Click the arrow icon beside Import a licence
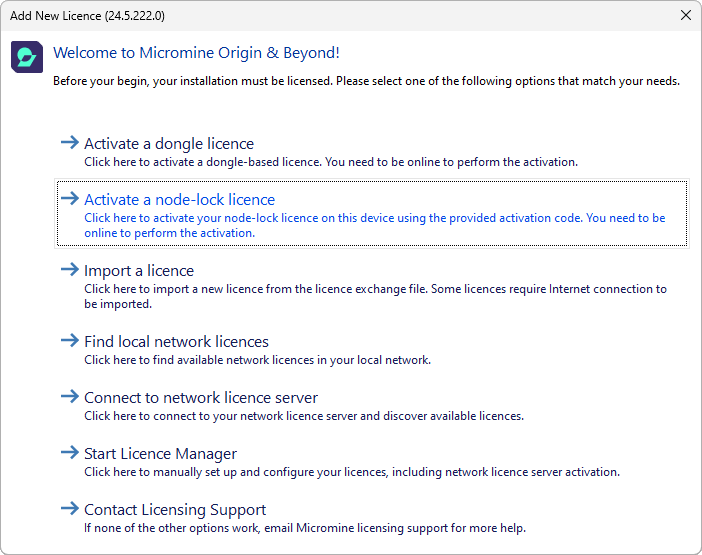702x555 pixels. (x=69, y=270)
